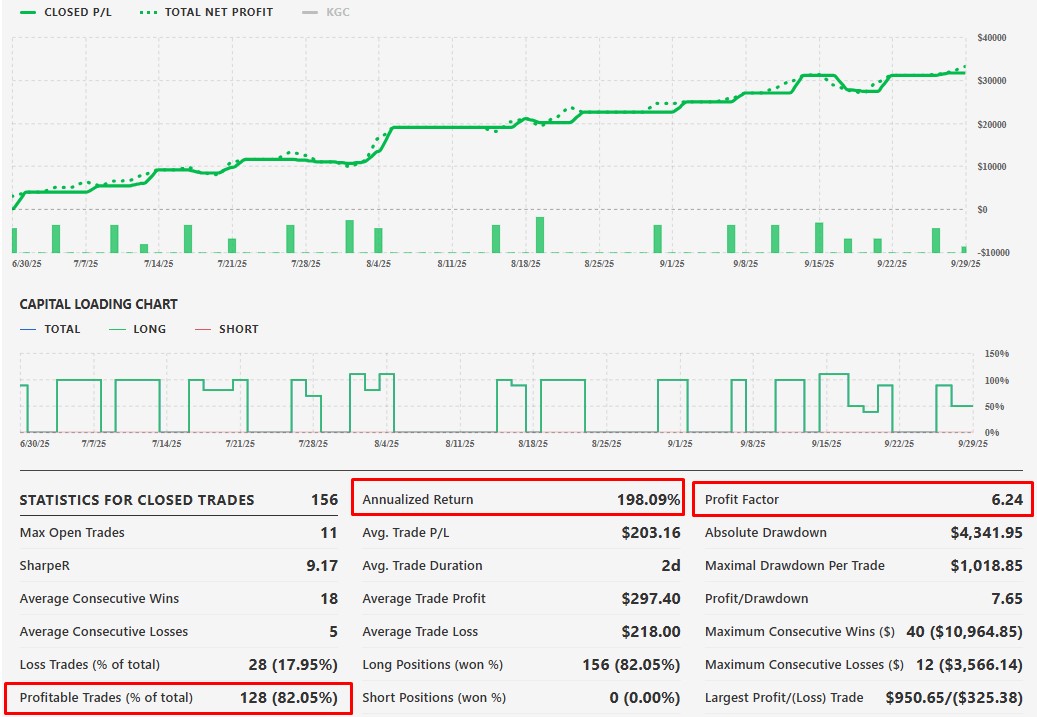Show the KGC series from legend

click(x=338, y=13)
